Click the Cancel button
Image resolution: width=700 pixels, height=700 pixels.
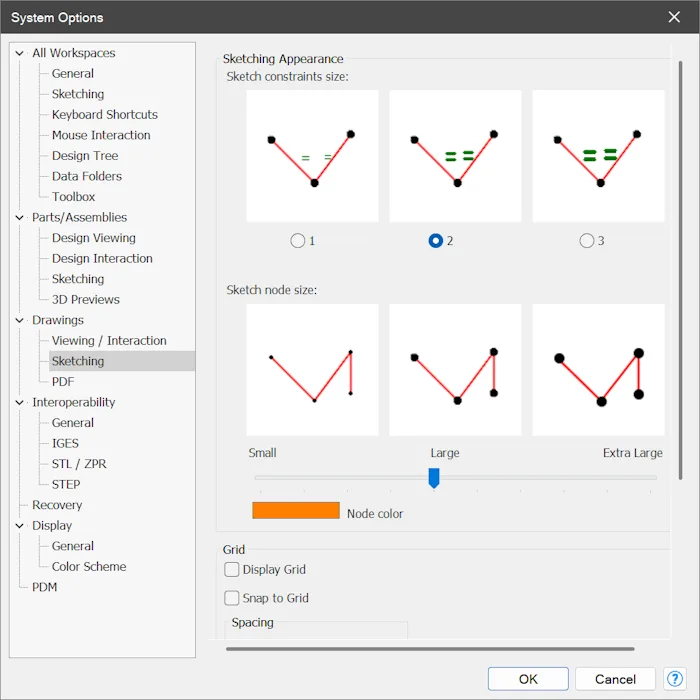[x=615, y=679]
